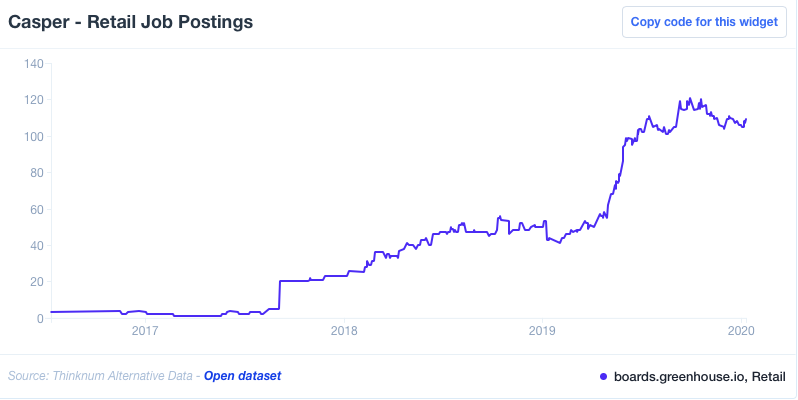Click the 'Copy code for this widget' button
This screenshot has width=798, height=400.
point(704,22)
